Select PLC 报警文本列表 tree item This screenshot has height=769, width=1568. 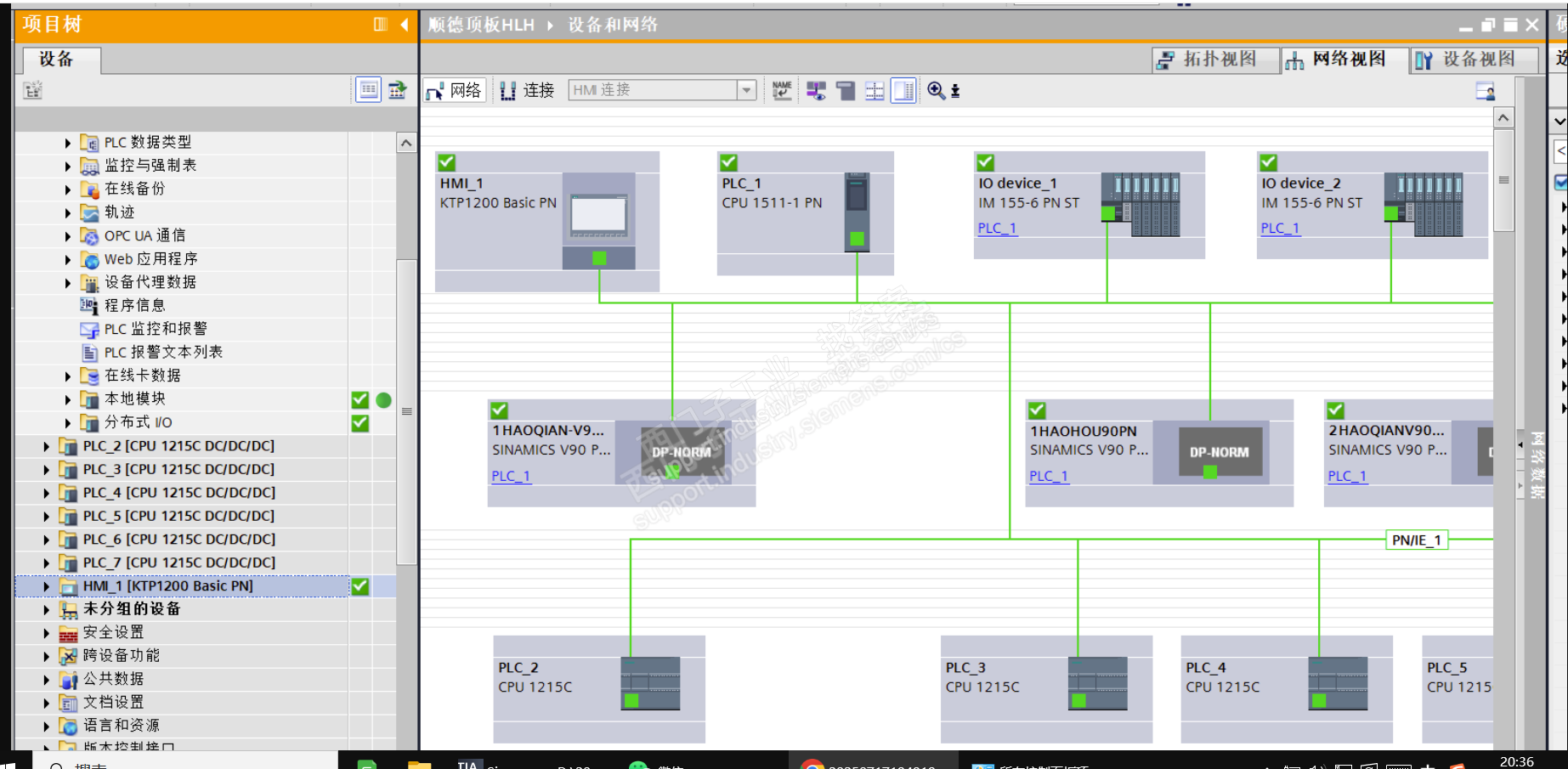163,353
